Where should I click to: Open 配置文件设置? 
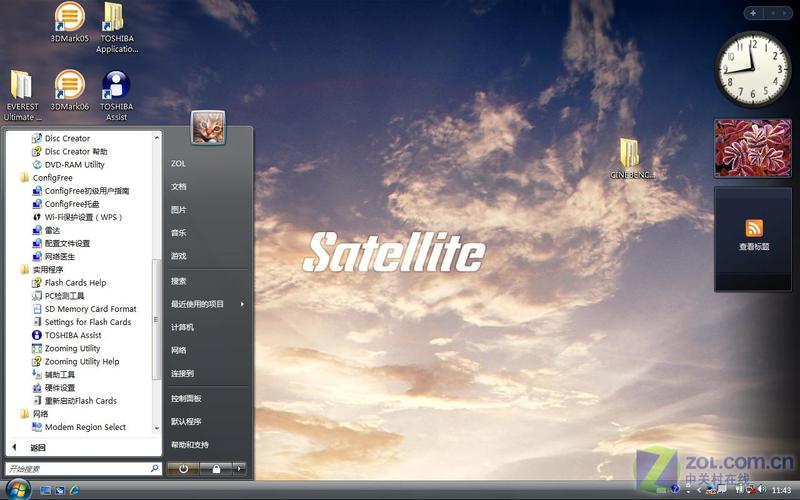point(61,243)
